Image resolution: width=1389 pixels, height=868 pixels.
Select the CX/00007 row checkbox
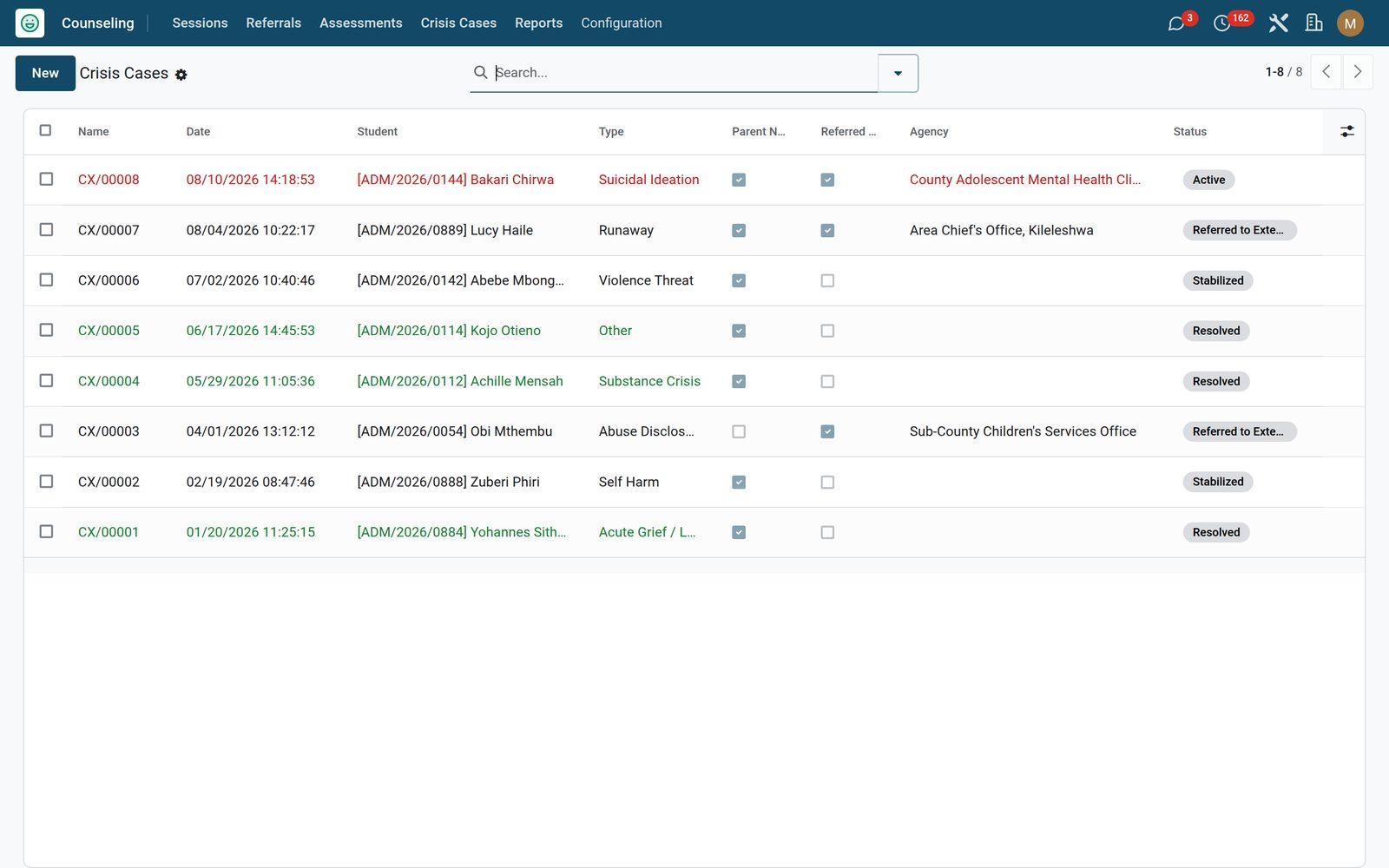coord(46,229)
